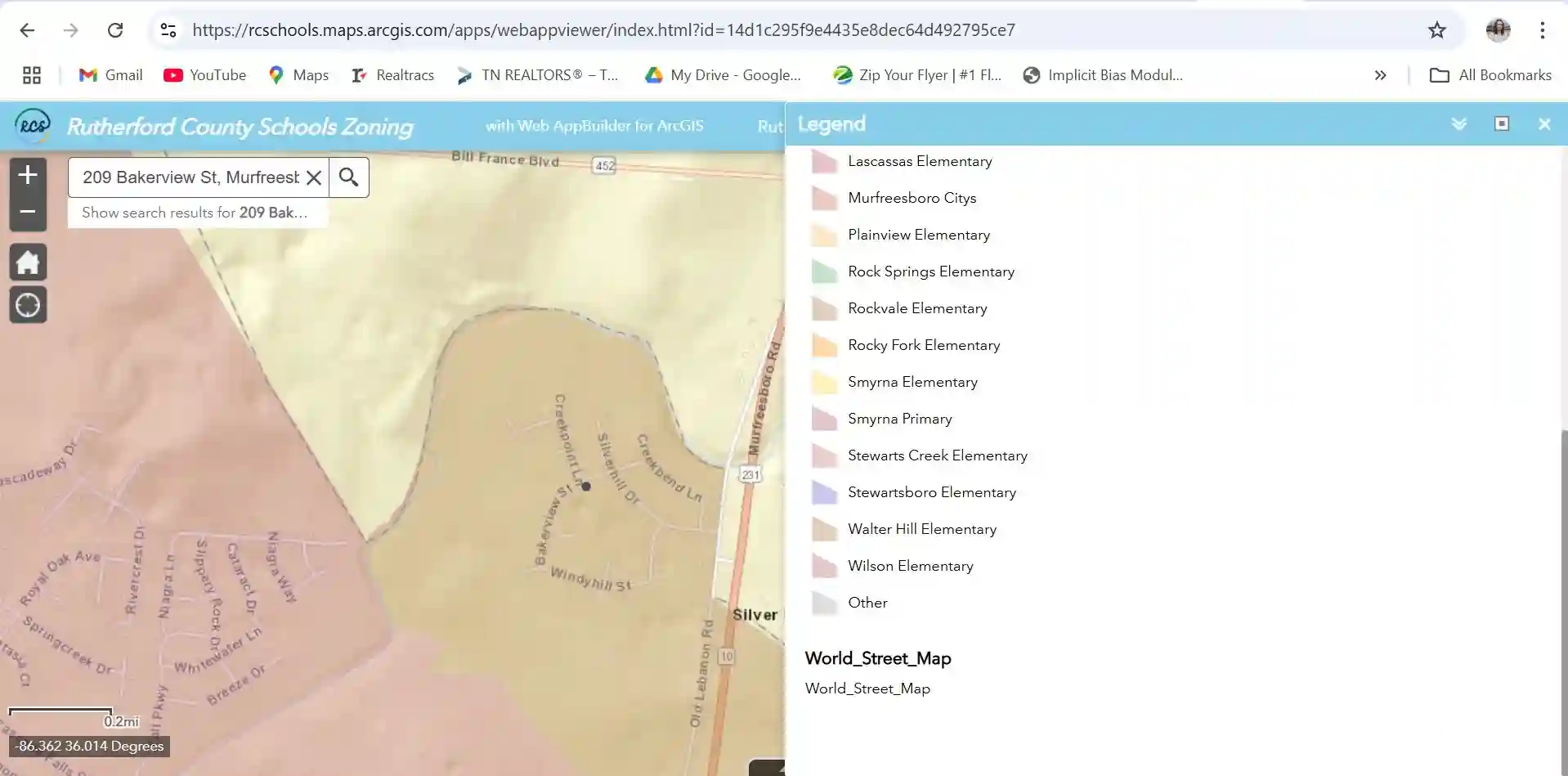Close the Legend panel
Viewport: 1568px width, 776px height.
pos(1544,123)
